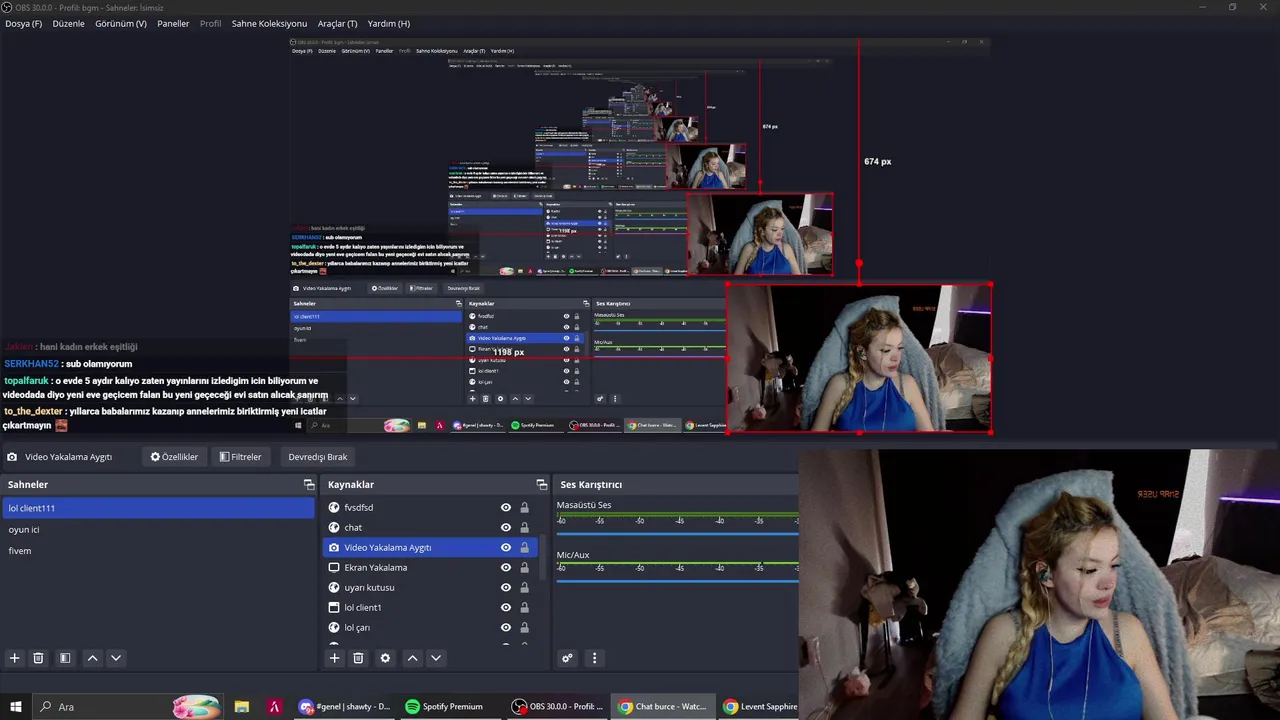The height and width of the screenshot is (720, 1280).
Task: Select the fivem scene
Action: (x=158, y=551)
